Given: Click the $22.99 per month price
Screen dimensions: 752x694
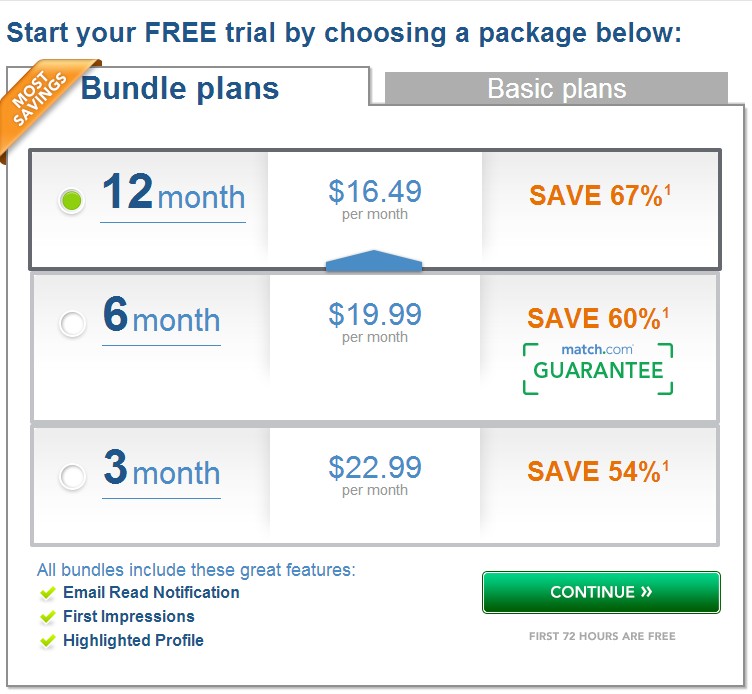Looking at the screenshot, I should (x=375, y=476).
